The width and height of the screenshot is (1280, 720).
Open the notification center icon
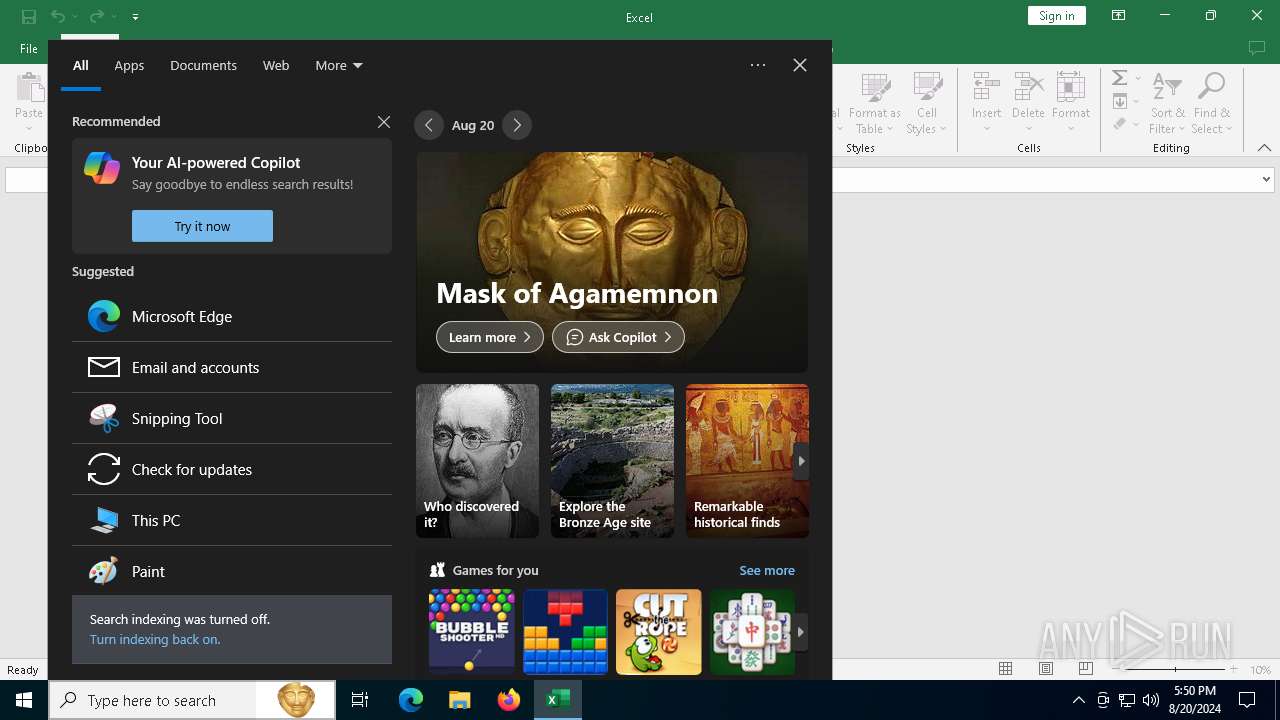pyautogui.click(x=1247, y=700)
